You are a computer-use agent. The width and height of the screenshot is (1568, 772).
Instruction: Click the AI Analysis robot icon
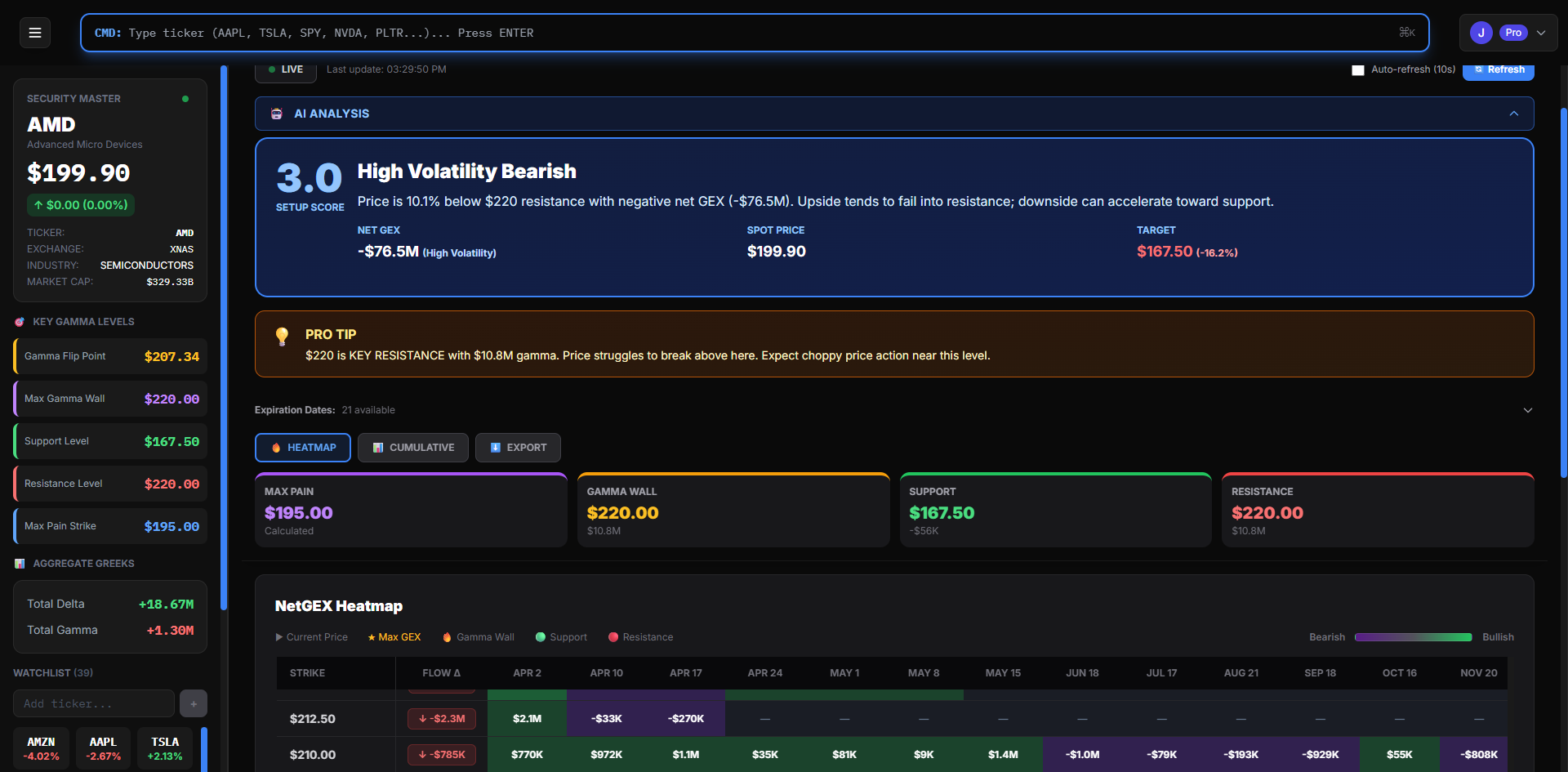[277, 114]
